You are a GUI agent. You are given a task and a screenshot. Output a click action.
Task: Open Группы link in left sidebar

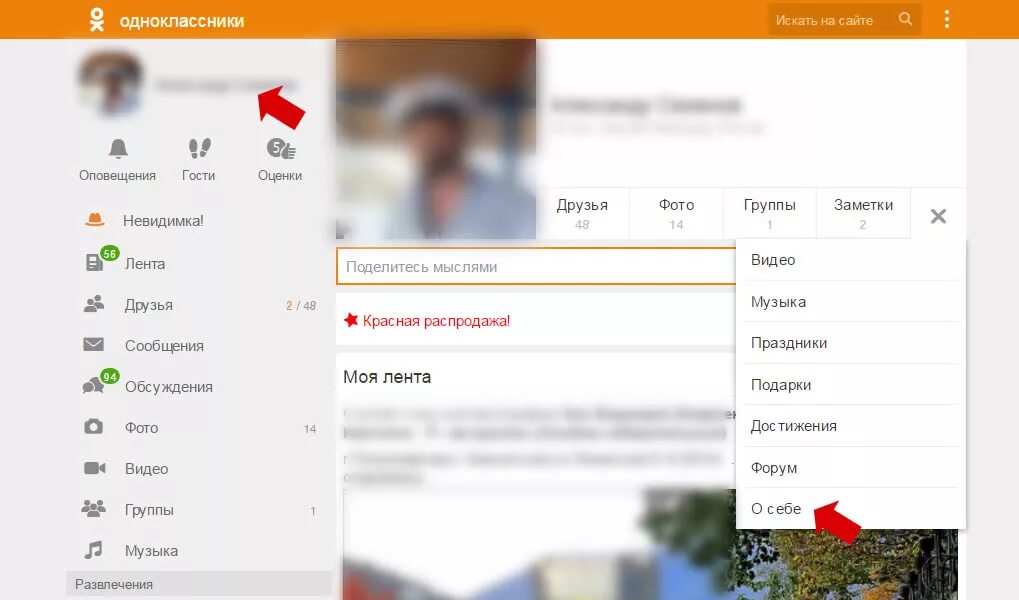pos(149,510)
